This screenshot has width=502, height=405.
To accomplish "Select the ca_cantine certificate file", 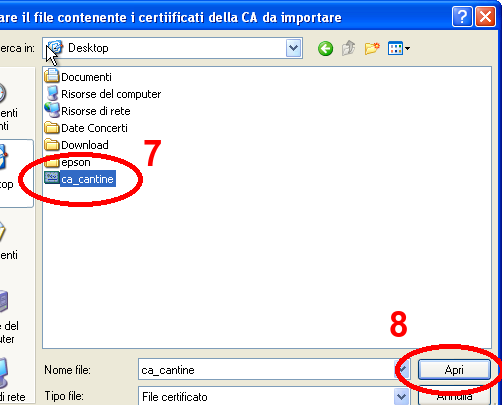I will click(80, 179).
